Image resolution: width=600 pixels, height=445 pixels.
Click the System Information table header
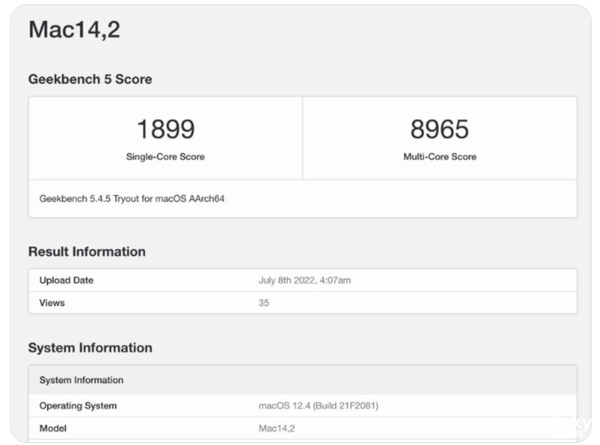click(82, 380)
